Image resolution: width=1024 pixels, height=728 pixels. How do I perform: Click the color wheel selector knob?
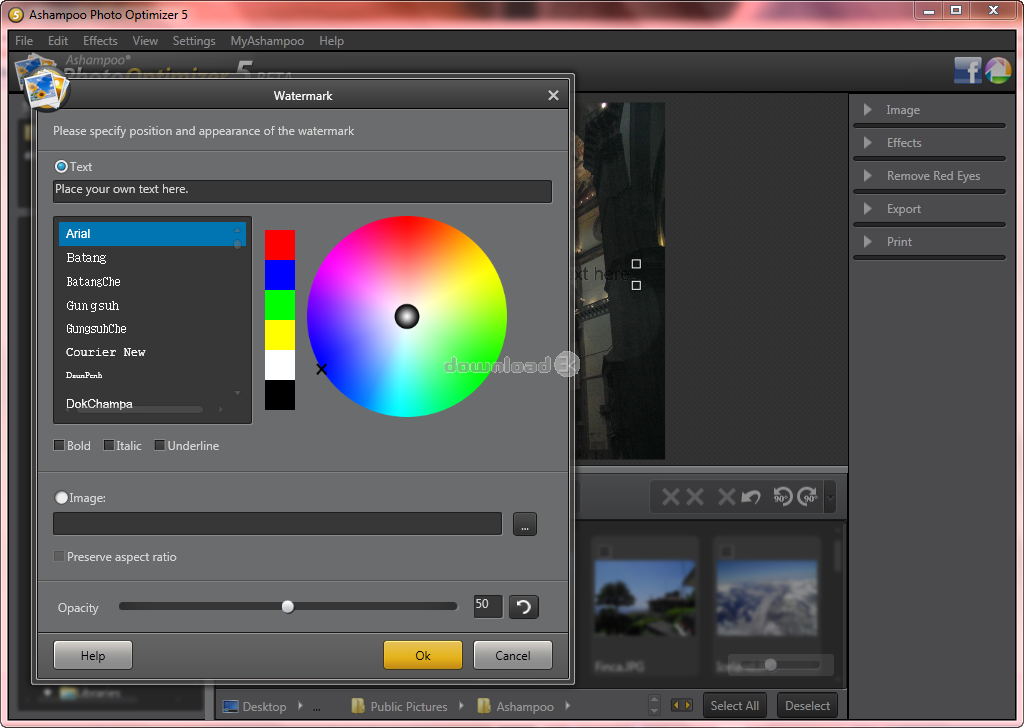point(406,316)
